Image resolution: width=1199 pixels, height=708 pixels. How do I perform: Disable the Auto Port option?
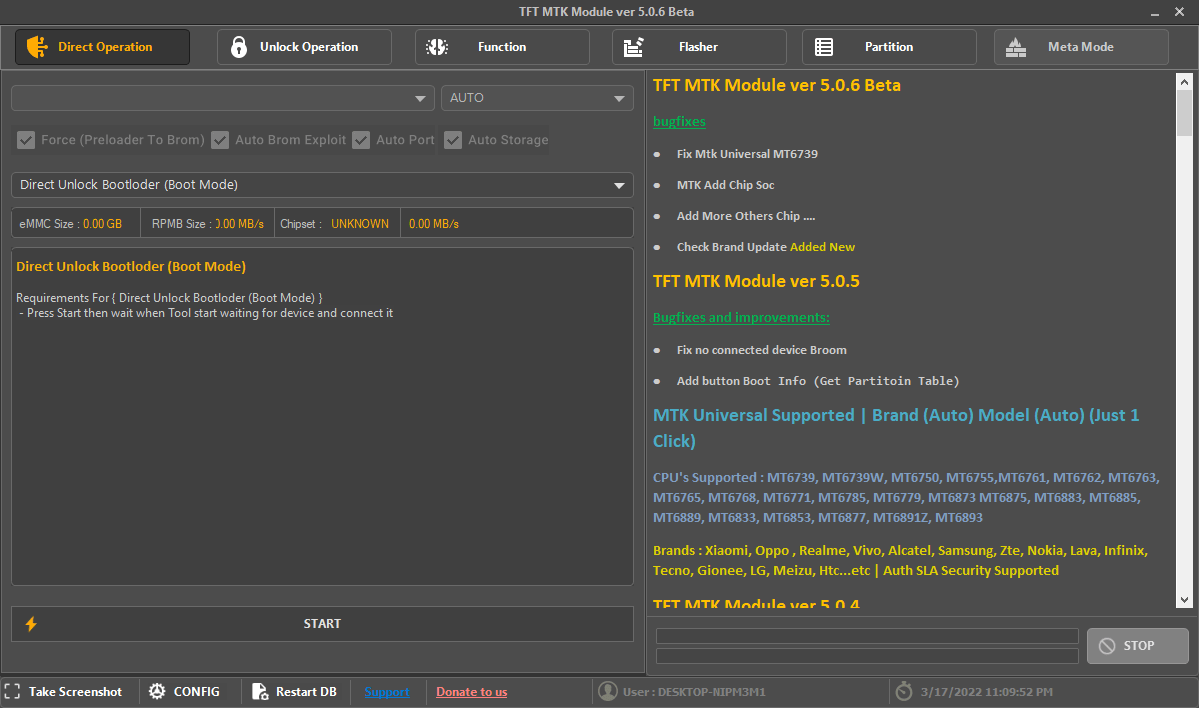pyautogui.click(x=361, y=140)
